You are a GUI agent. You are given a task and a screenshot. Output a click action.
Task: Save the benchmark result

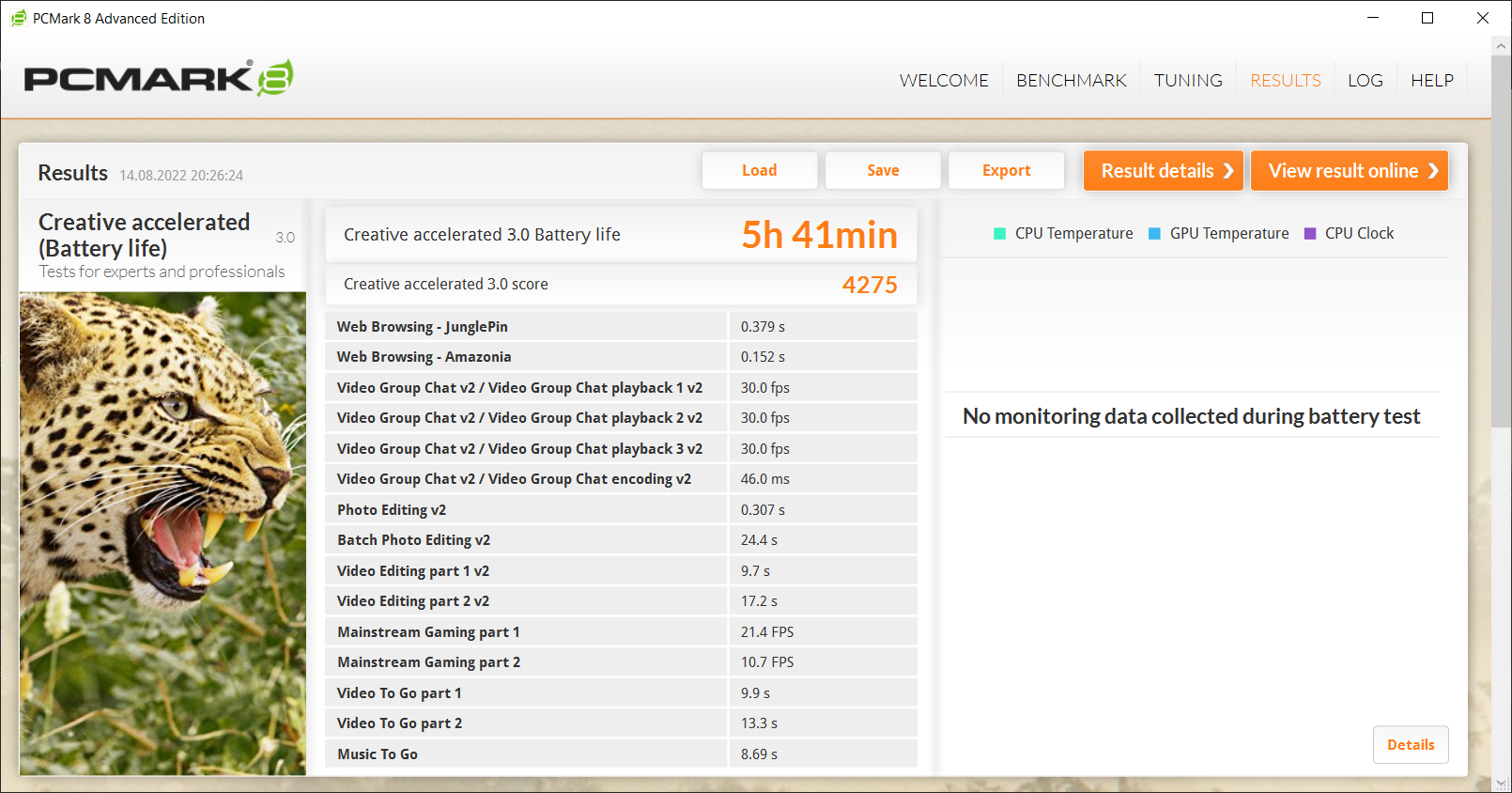tap(883, 171)
